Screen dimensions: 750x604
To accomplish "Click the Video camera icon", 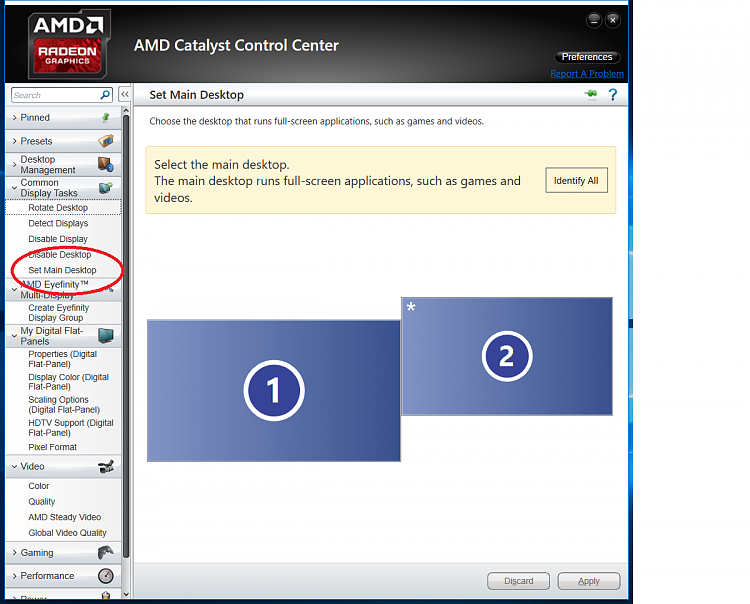I will (x=106, y=466).
